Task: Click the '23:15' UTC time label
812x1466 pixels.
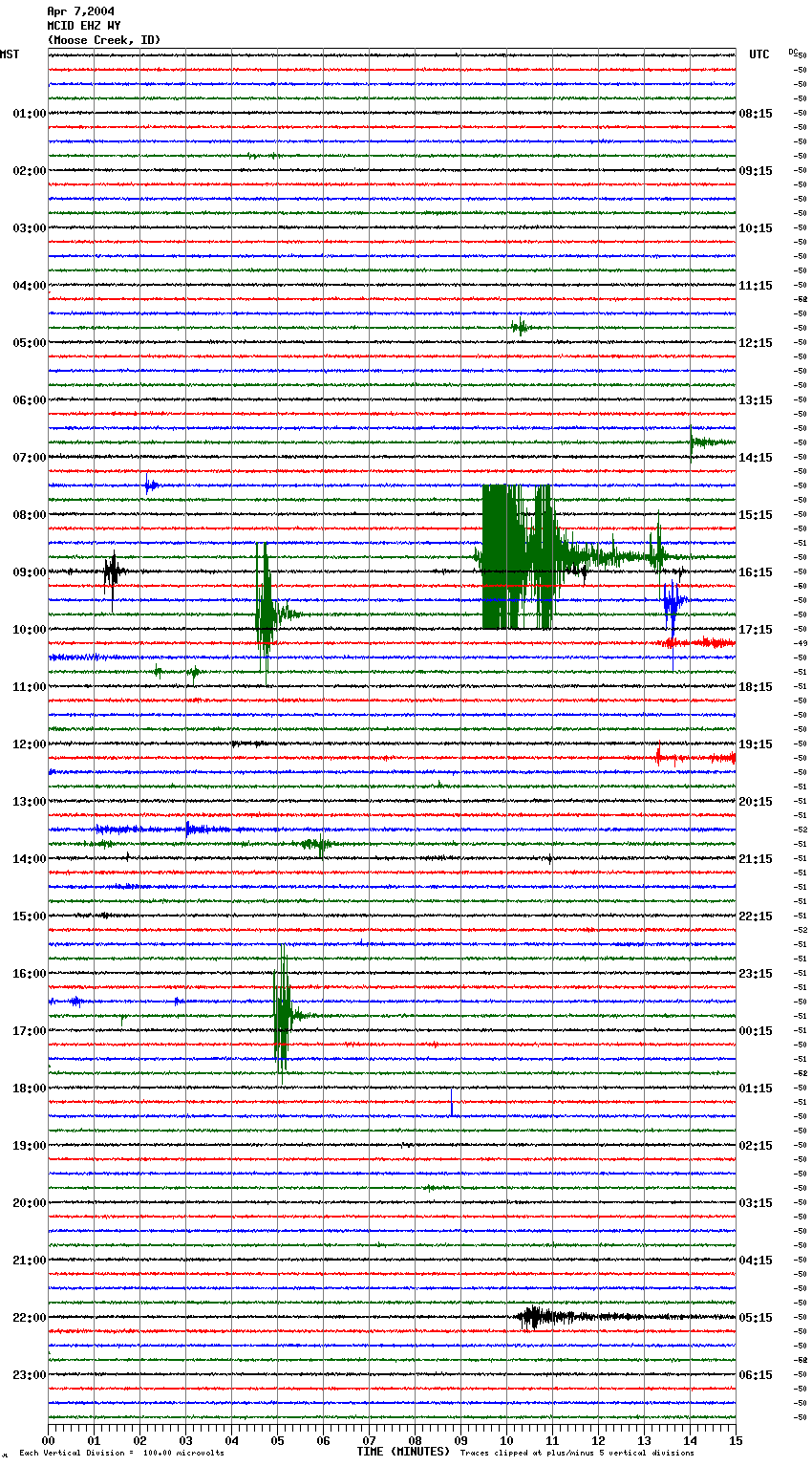Action: point(756,974)
